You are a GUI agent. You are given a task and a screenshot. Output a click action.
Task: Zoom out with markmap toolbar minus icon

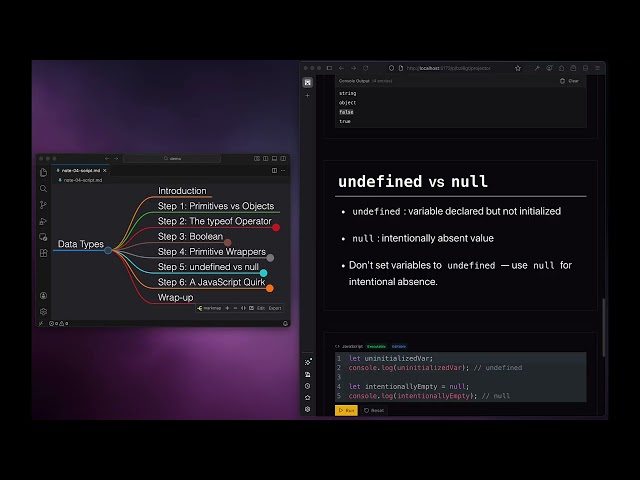pyautogui.click(x=235, y=308)
